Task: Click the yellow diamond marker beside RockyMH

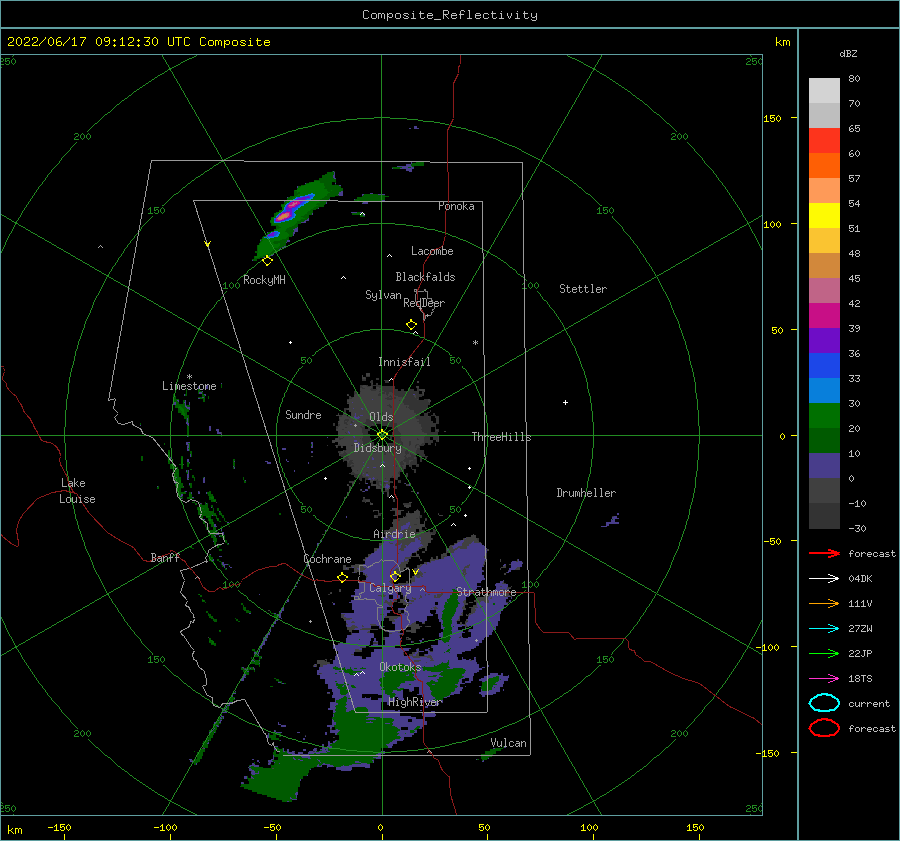Action: pos(267,261)
